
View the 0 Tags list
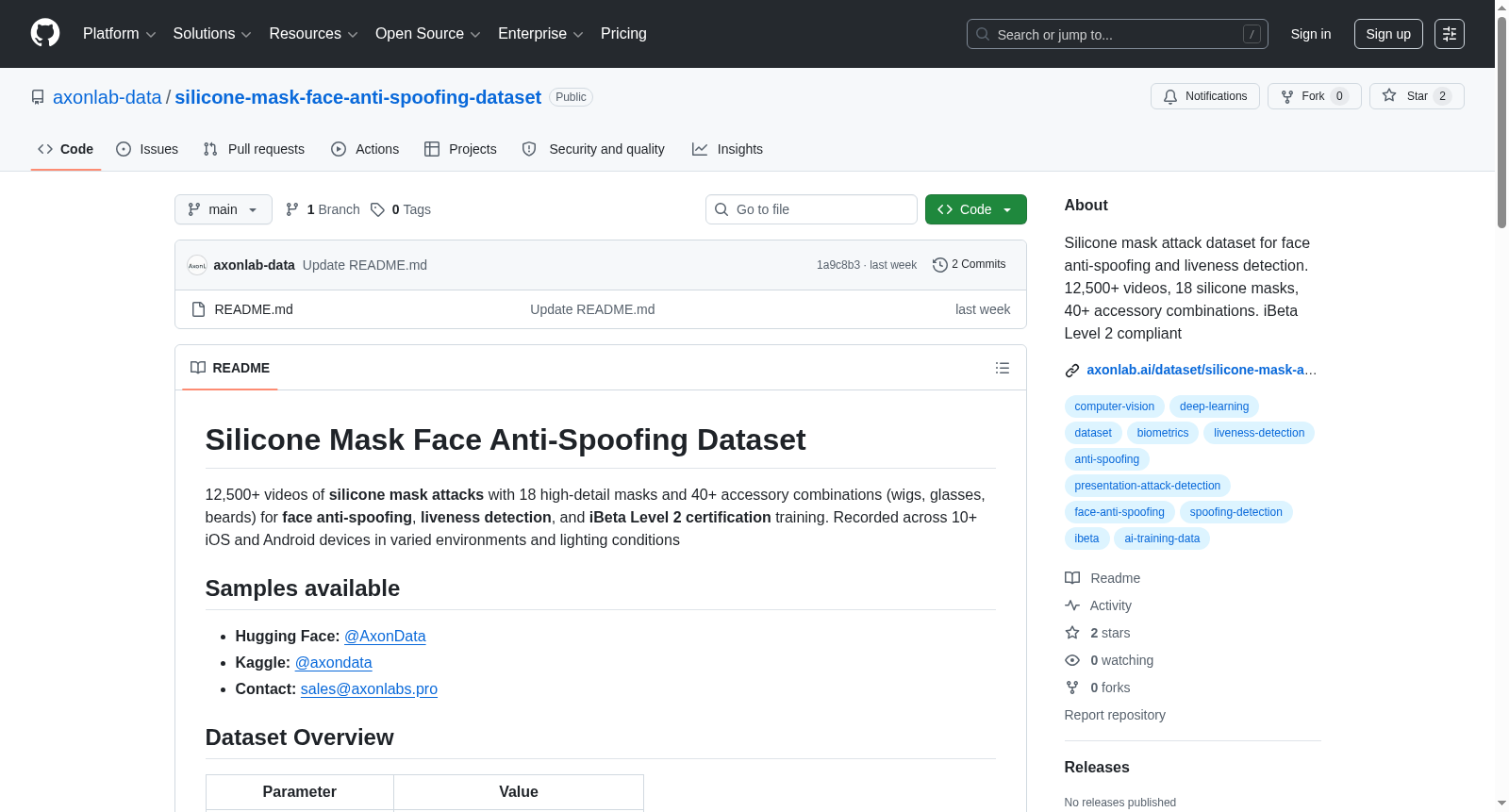[x=401, y=209]
